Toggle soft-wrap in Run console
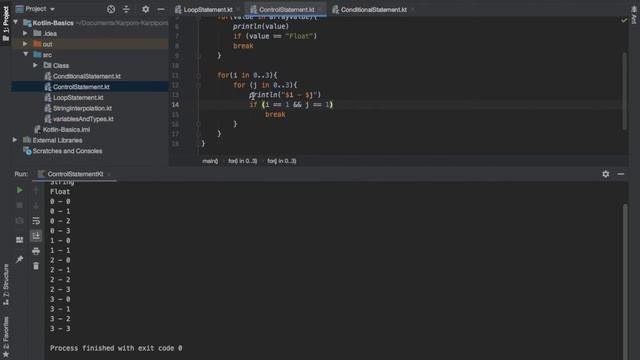 coord(36,221)
